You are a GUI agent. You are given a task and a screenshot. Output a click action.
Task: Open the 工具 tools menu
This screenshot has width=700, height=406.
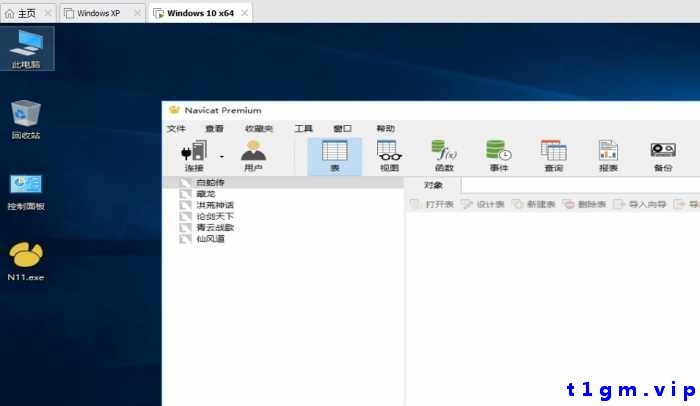tap(304, 129)
